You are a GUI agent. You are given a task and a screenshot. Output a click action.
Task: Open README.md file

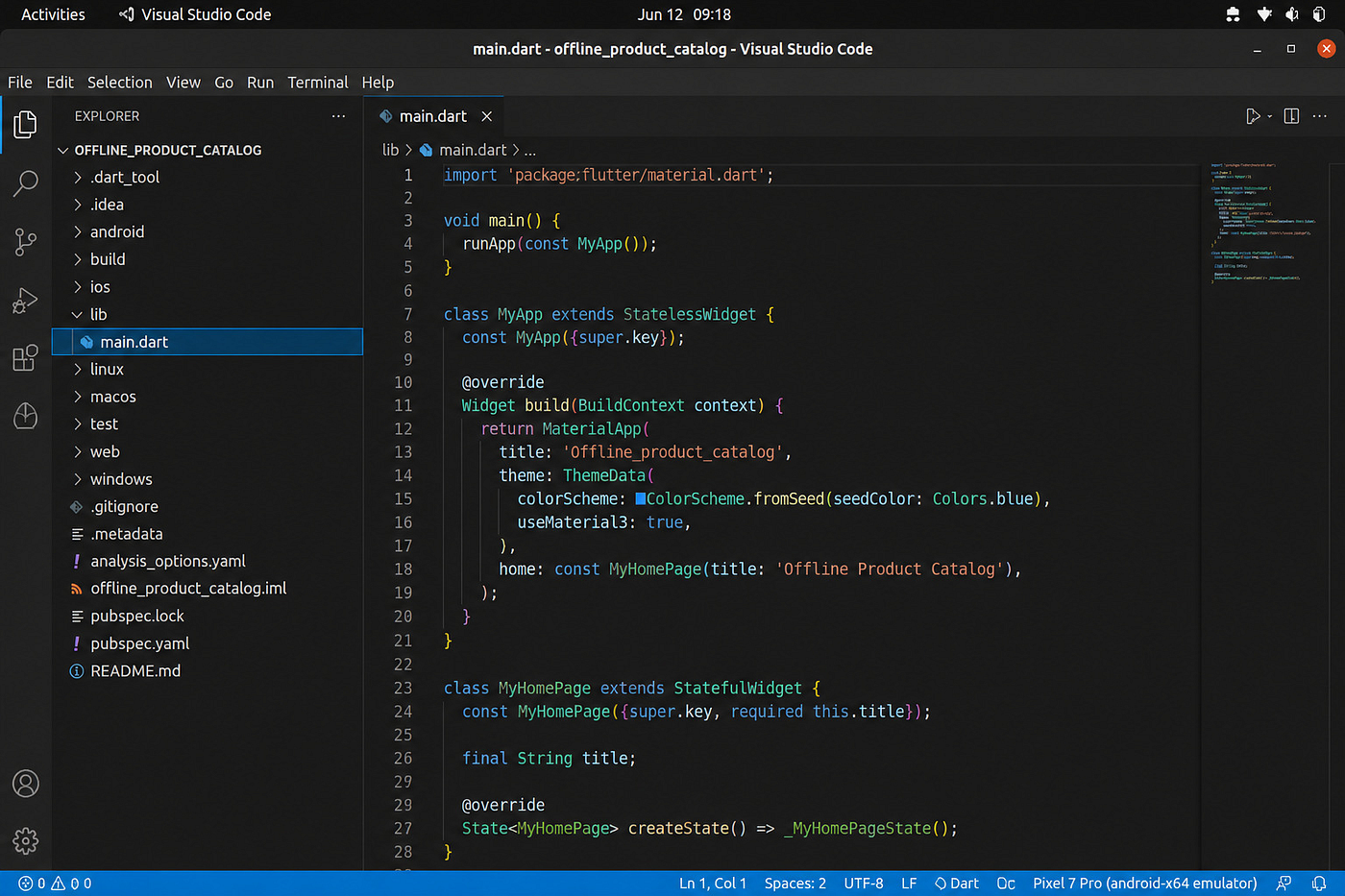pyautogui.click(x=207, y=671)
